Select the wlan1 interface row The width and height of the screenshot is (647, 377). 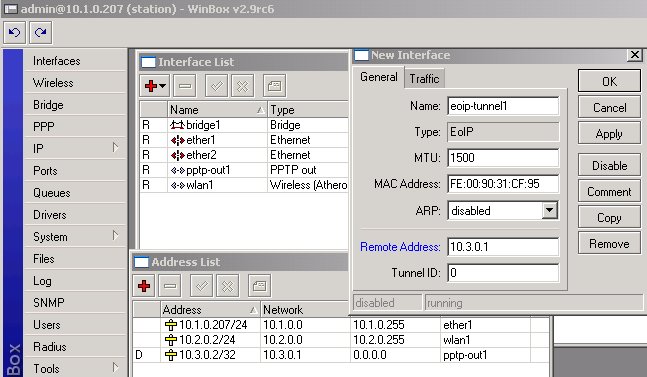coord(244,185)
